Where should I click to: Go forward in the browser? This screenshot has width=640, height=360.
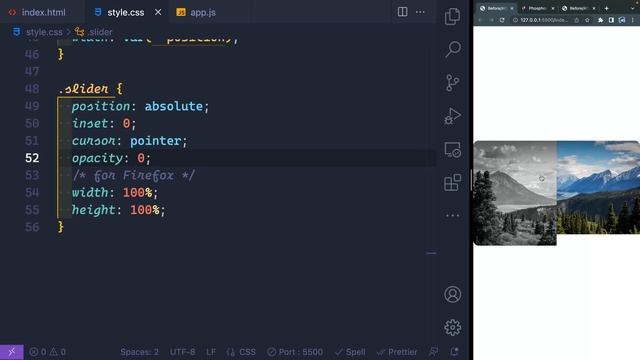coord(491,20)
